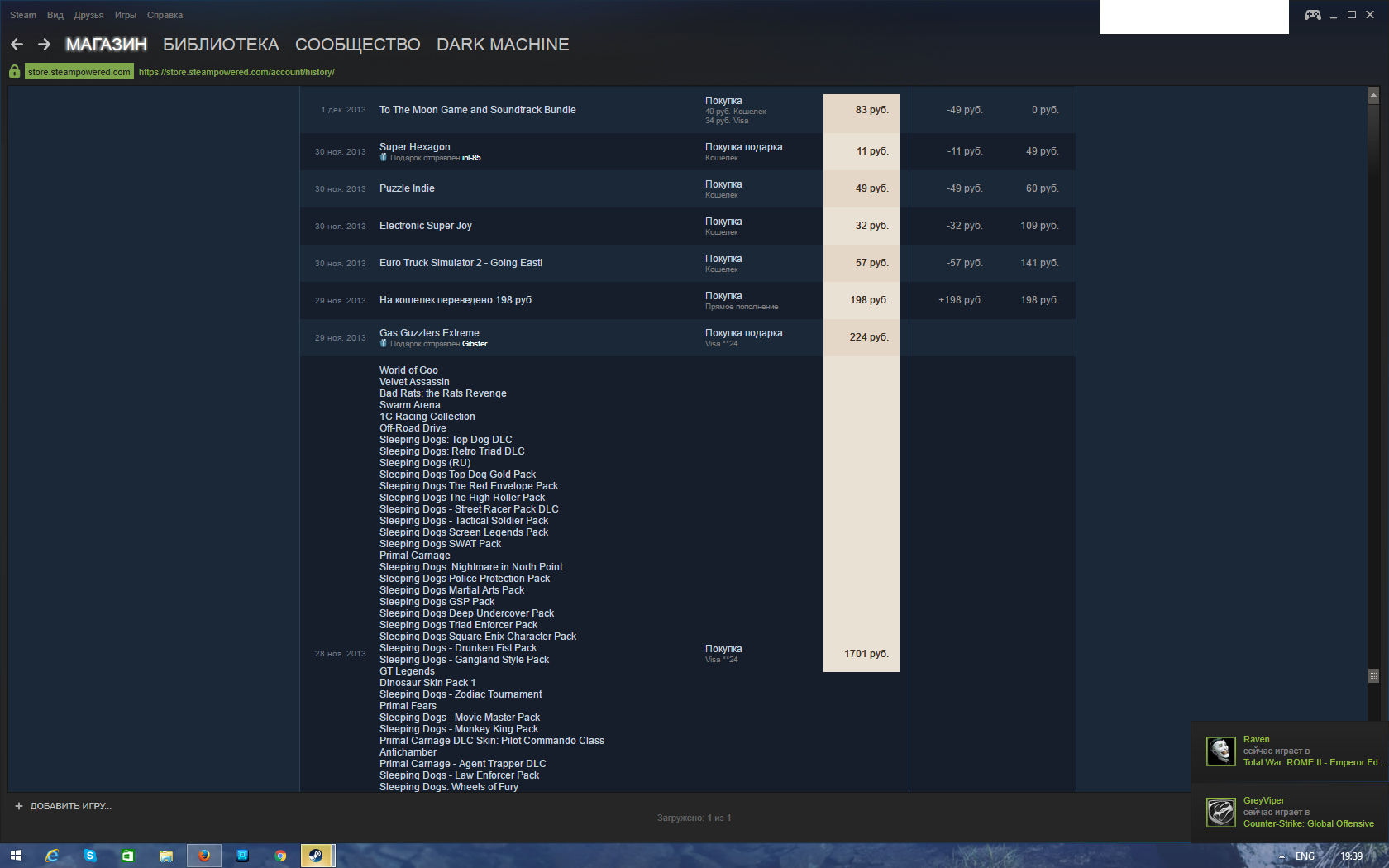Screen dimensions: 1389x868
Task: Open the Steam menu
Action: point(23,15)
